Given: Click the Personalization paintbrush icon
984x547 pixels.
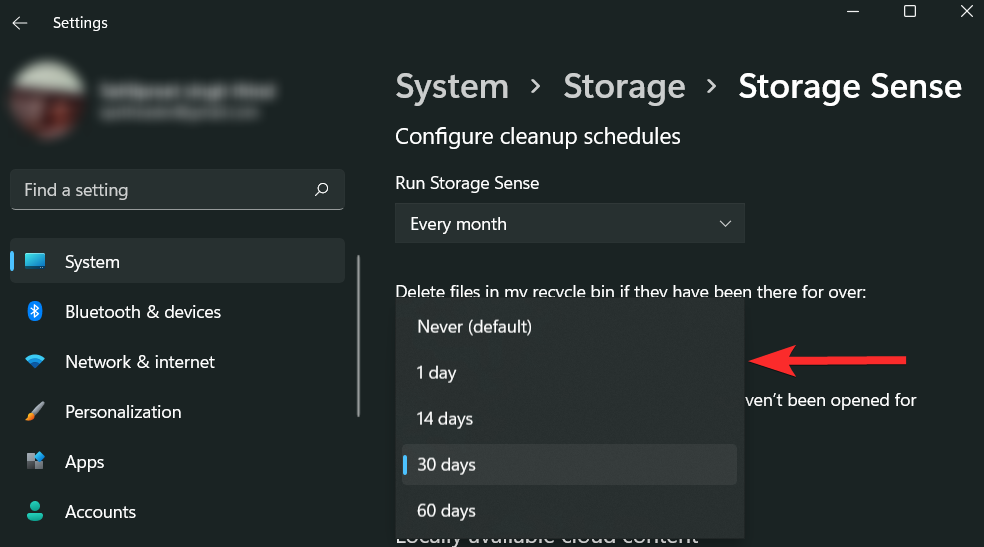Looking at the screenshot, I should (35, 412).
